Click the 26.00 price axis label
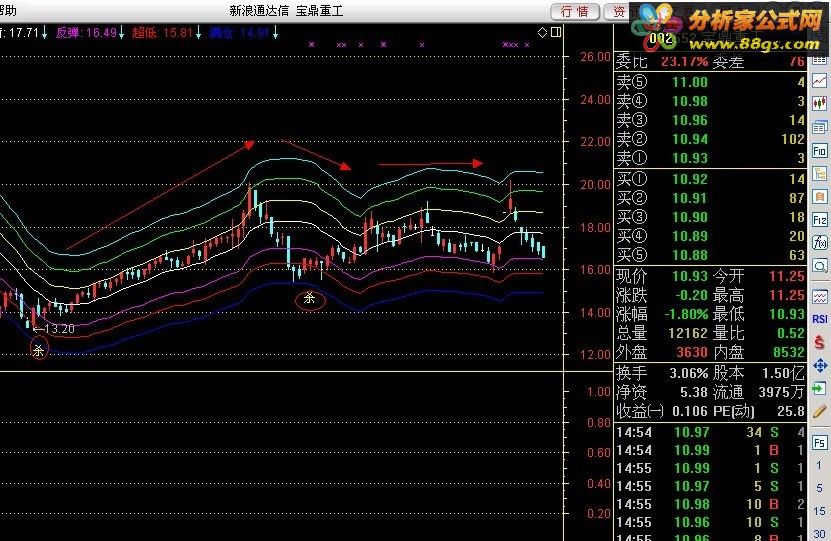 (595, 57)
